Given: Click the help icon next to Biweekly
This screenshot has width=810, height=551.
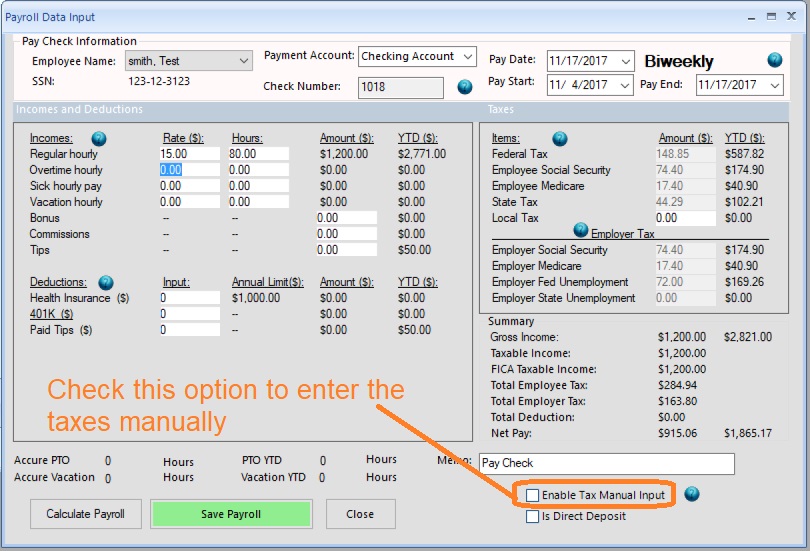Looking at the screenshot, I should (775, 60).
